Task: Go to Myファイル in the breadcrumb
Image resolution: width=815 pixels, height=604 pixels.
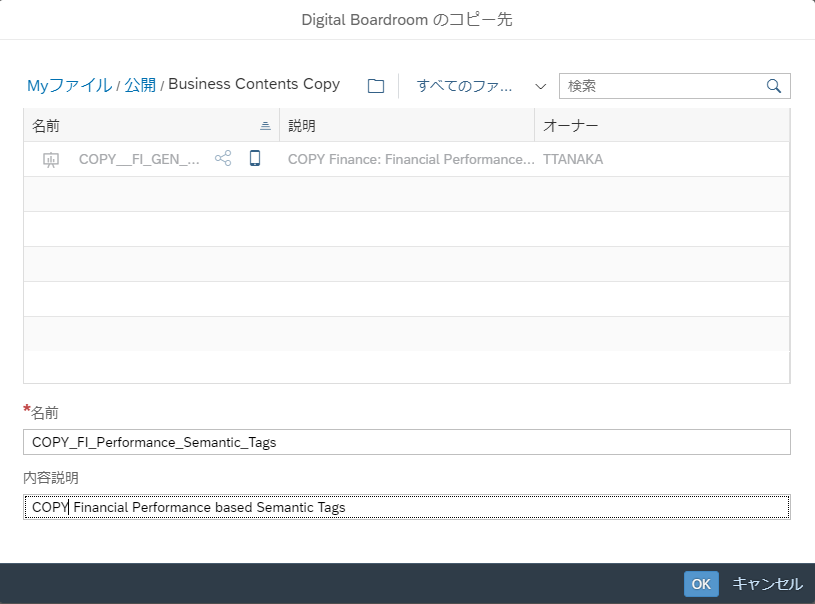Action: point(69,85)
